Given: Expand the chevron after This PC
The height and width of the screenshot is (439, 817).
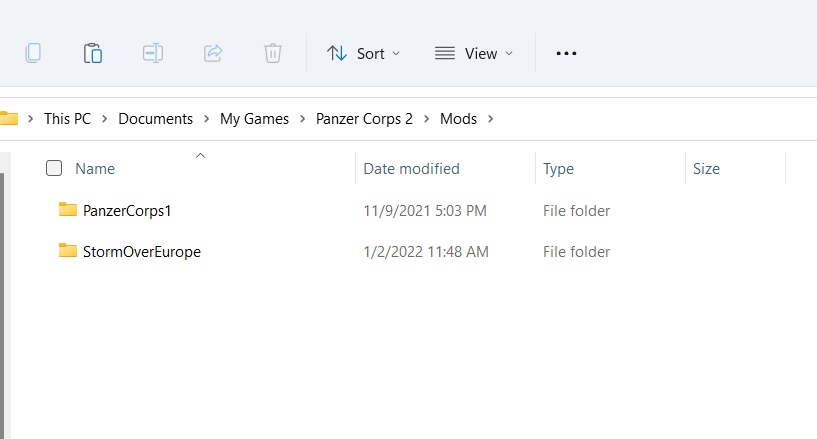Looking at the screenshot, I should coord(105,119).
